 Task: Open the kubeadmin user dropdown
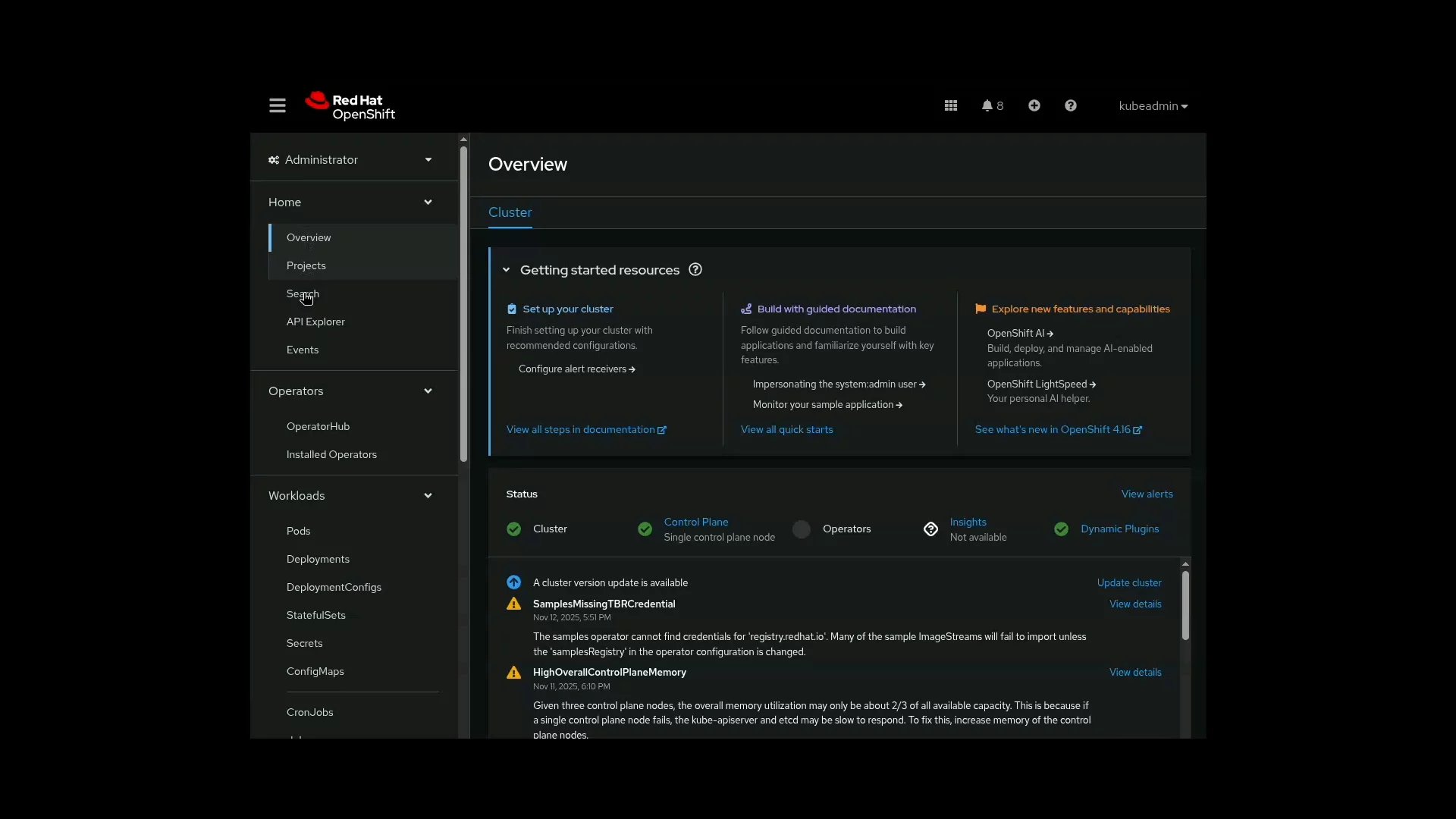click(x=1152, y=106)
